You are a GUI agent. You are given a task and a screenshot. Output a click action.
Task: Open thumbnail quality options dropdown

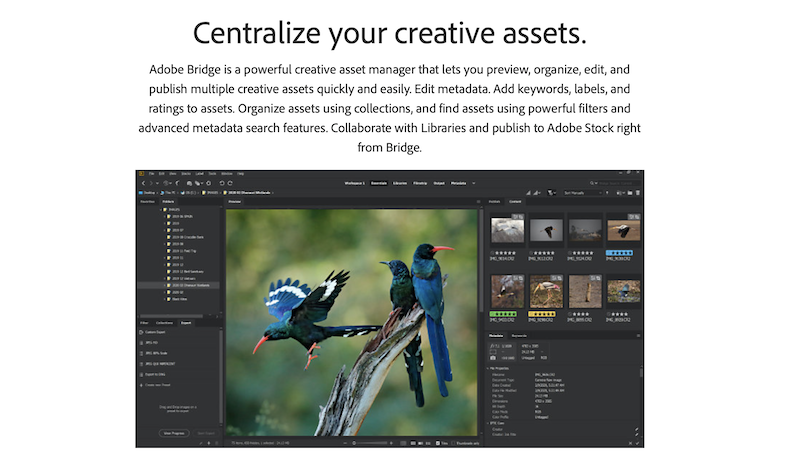(x=537, y=193)
